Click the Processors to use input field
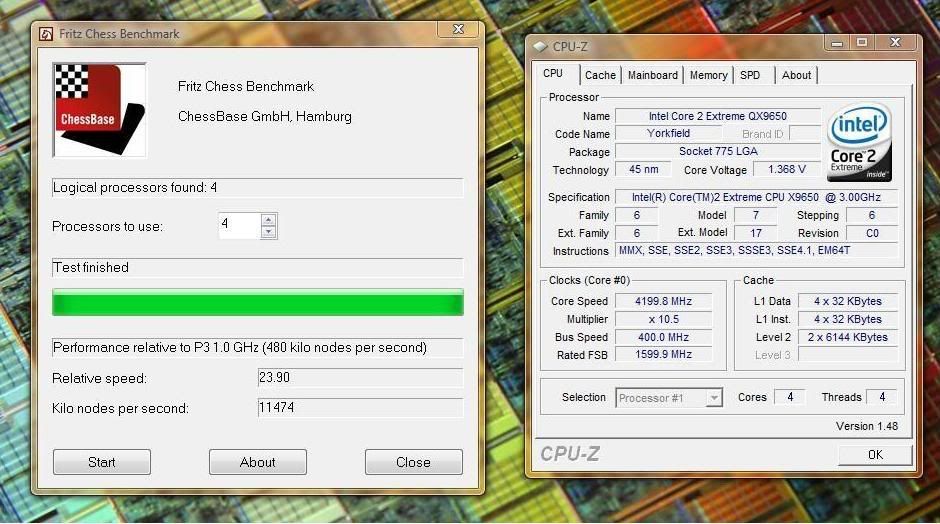Viewport: 940px width, 524px height. point(238,226)
